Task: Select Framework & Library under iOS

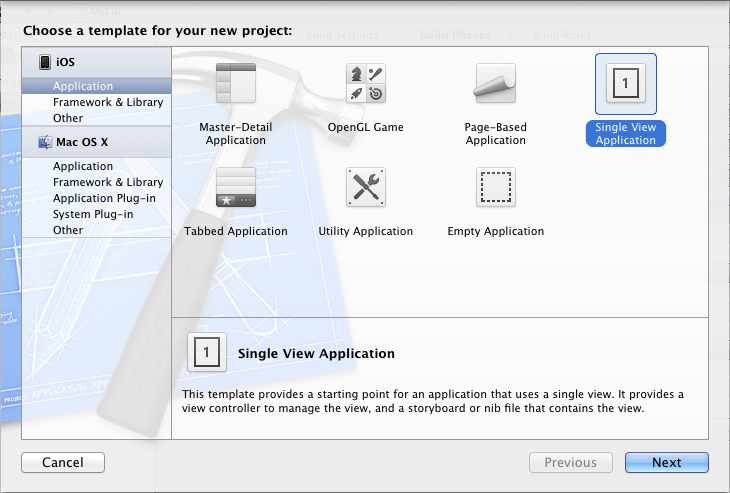Action: point(96,102)
